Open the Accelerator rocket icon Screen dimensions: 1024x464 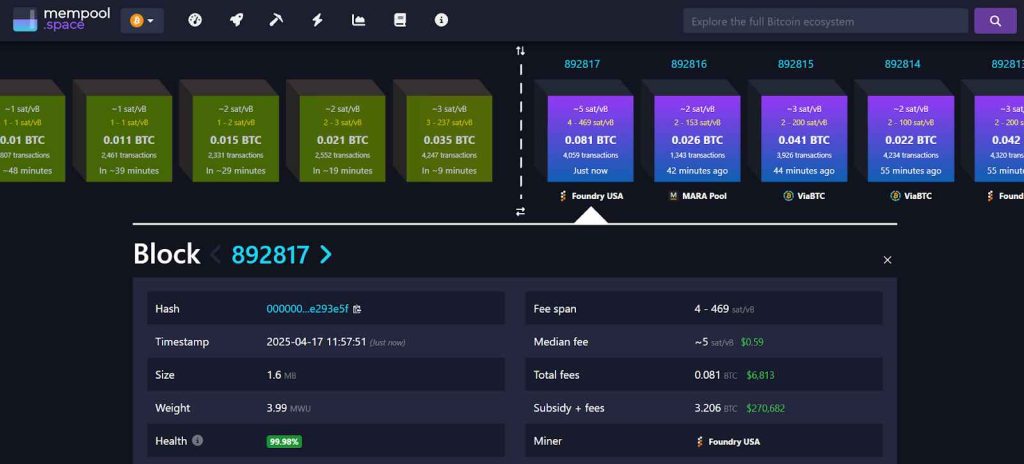tap(236, 20)
